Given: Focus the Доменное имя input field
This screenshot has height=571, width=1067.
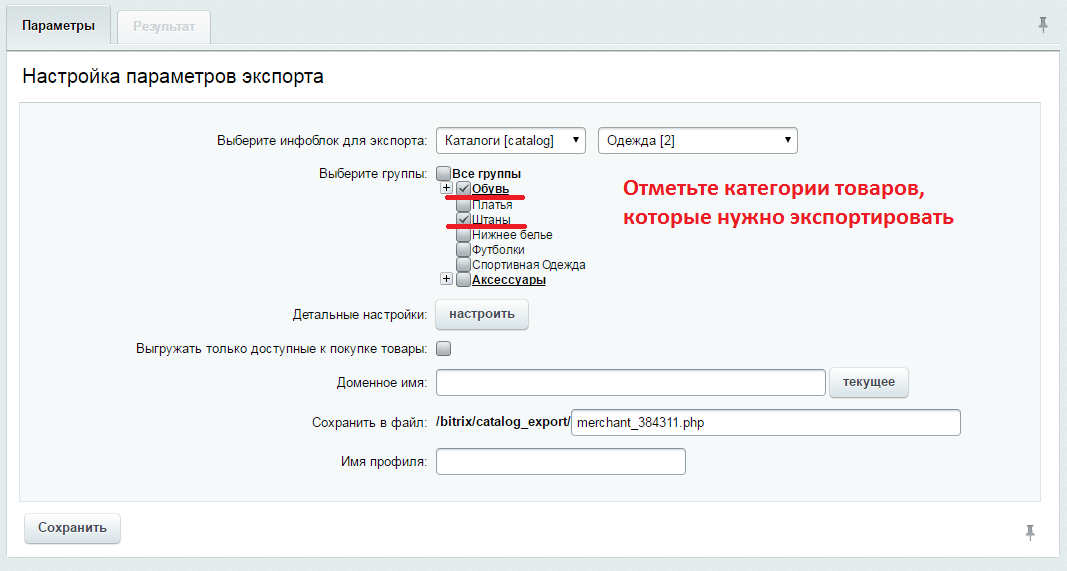Looking at the screenshot, I should tap(631, 382).
